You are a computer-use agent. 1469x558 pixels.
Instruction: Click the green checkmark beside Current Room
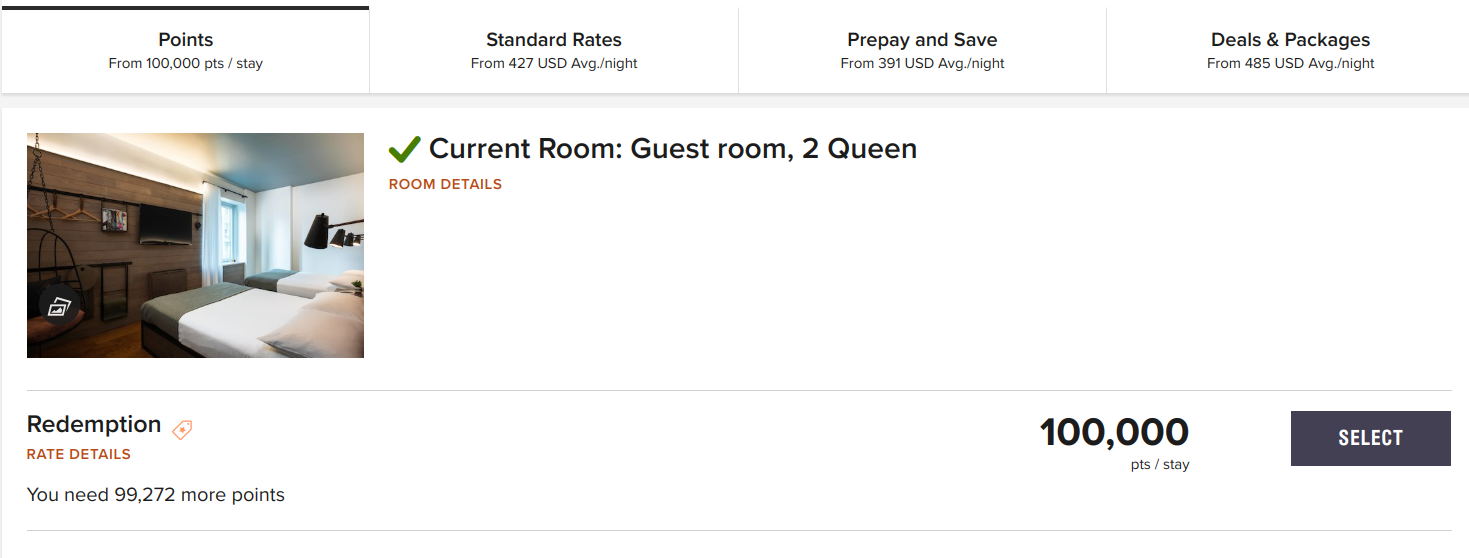404,149
